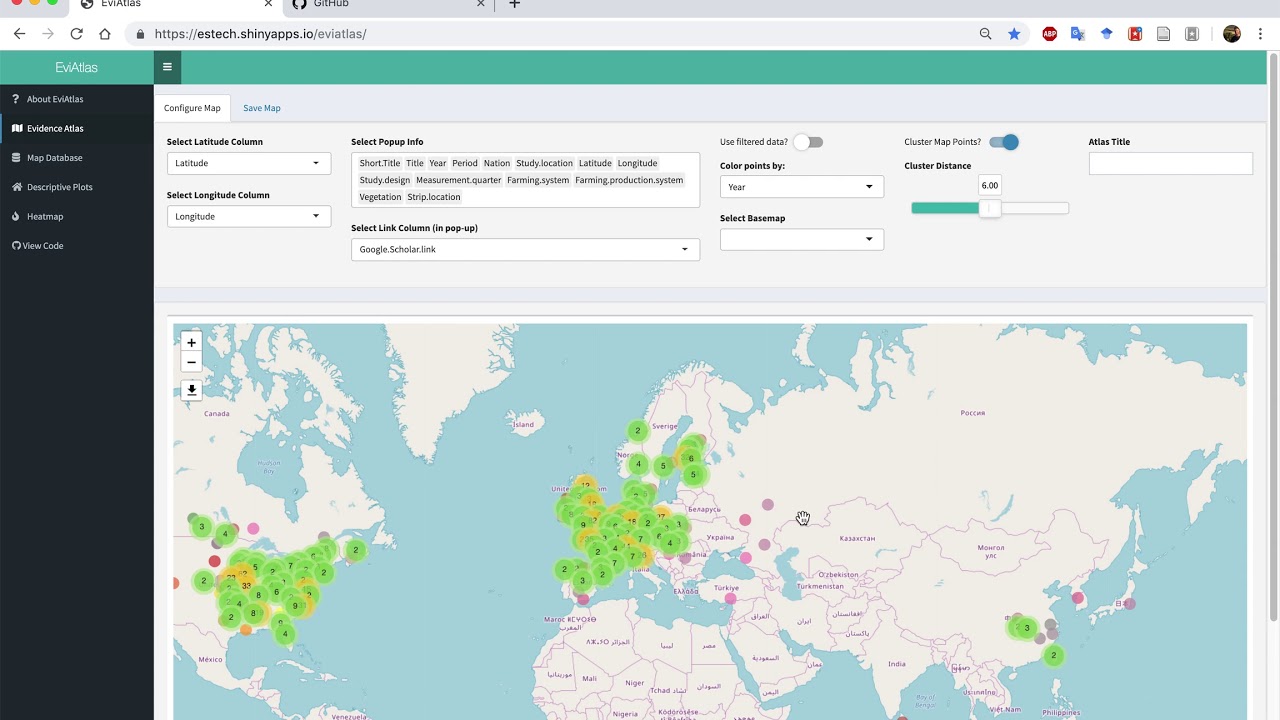1280x720 pixels.
Task: Open the cluster of 33 in North America
Action: (x=246, y=585)
